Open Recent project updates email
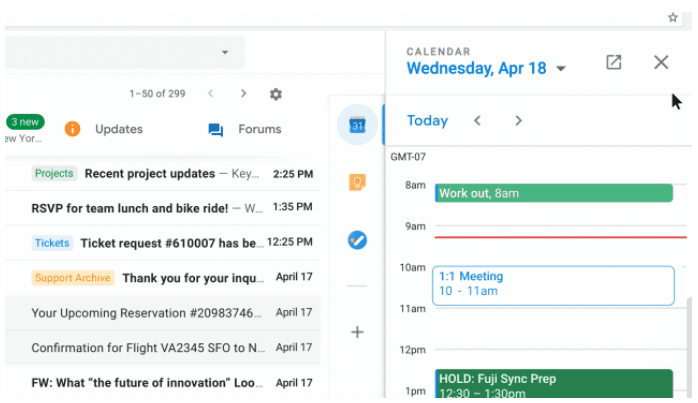The image size is (698, 403). click(163, 174)
